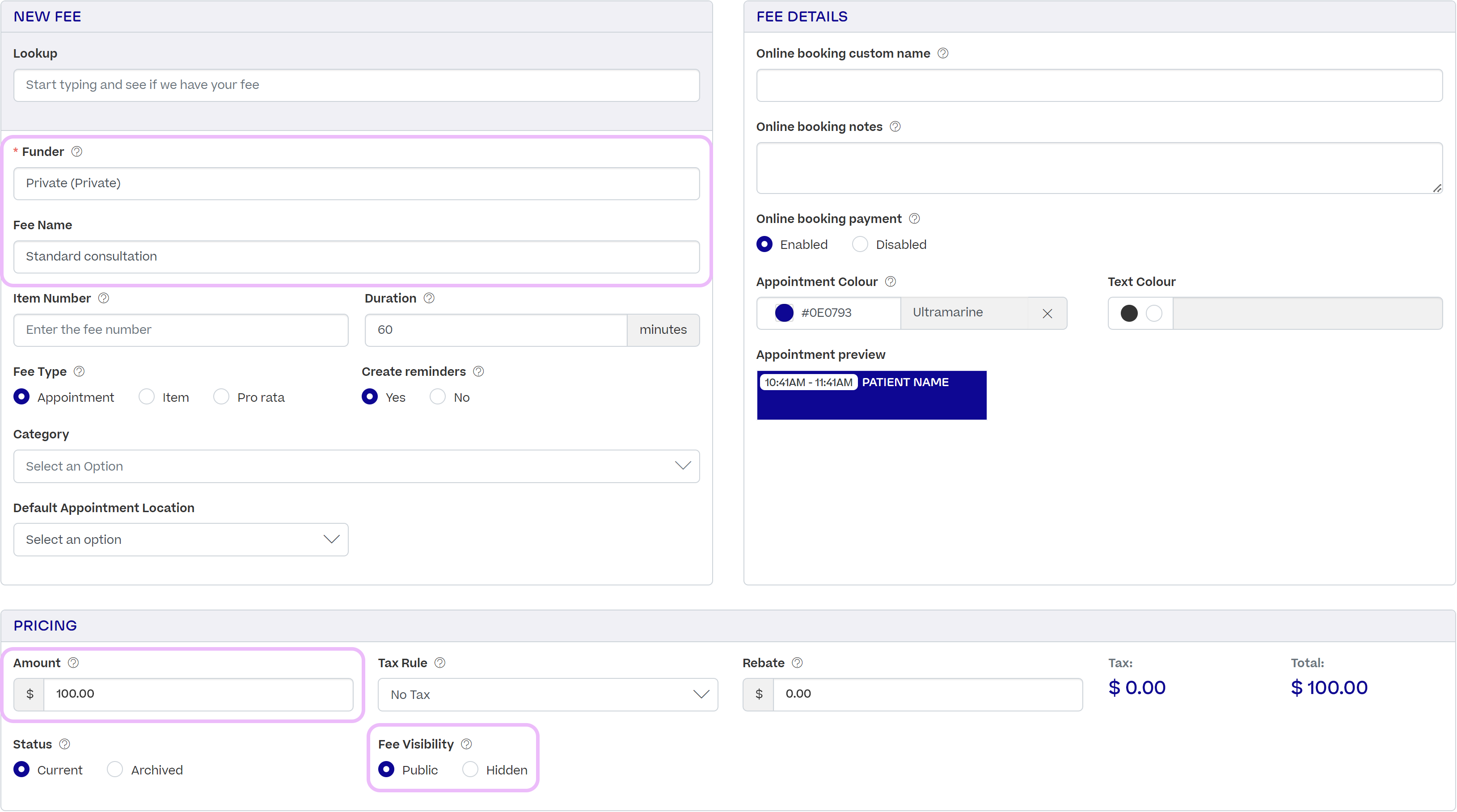Click the Create reminders help icon
The width and height of the screenshot is (1457, 812).
(x=478, y=371)
